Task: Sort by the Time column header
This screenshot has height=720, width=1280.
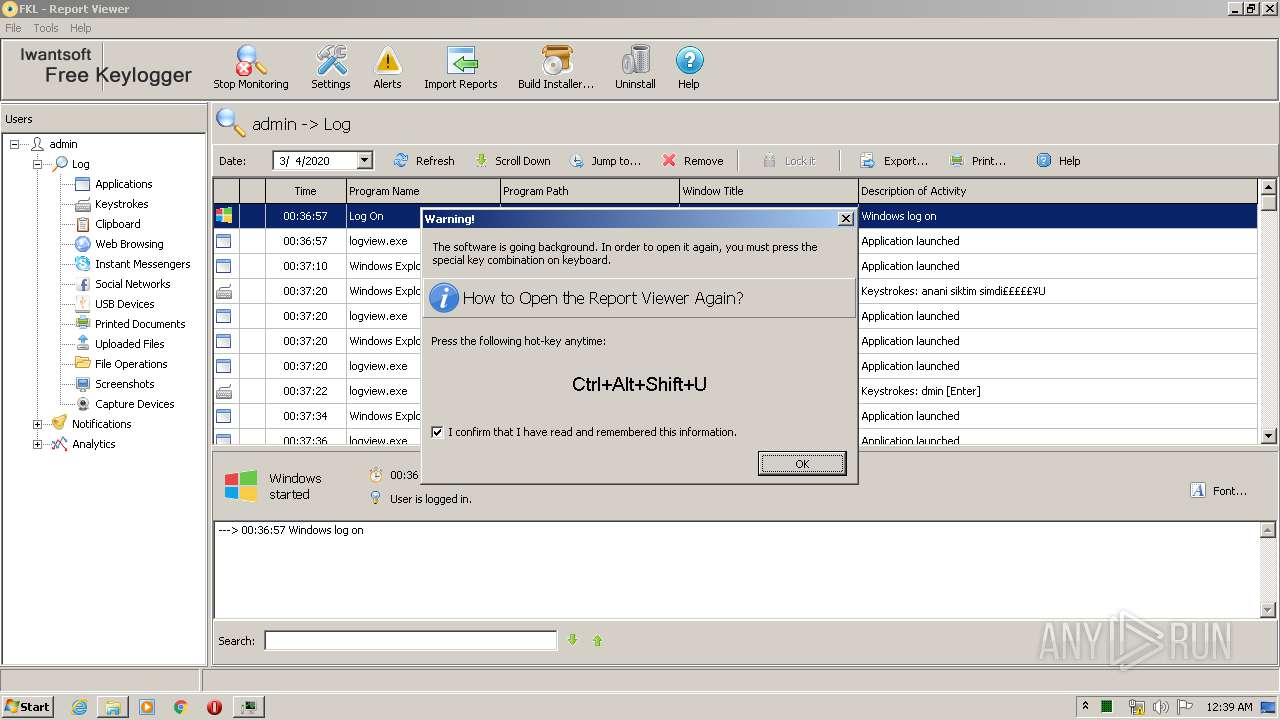Action: point(305,191)
